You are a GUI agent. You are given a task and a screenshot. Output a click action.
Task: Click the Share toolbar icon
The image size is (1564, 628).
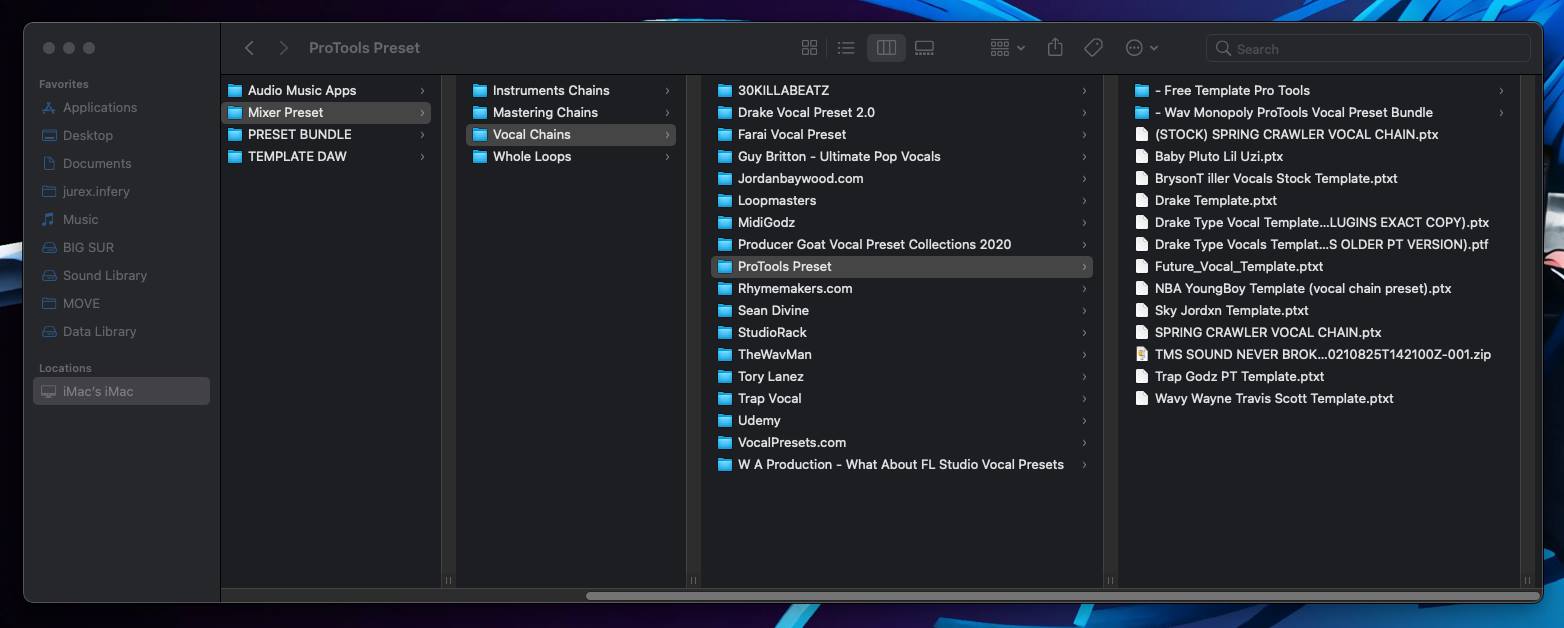[1055, 48]
